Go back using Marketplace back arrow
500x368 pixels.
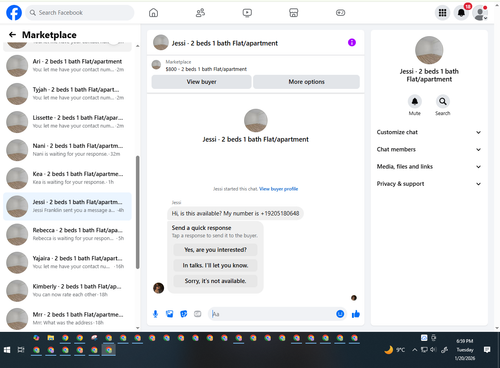point(12,35)
